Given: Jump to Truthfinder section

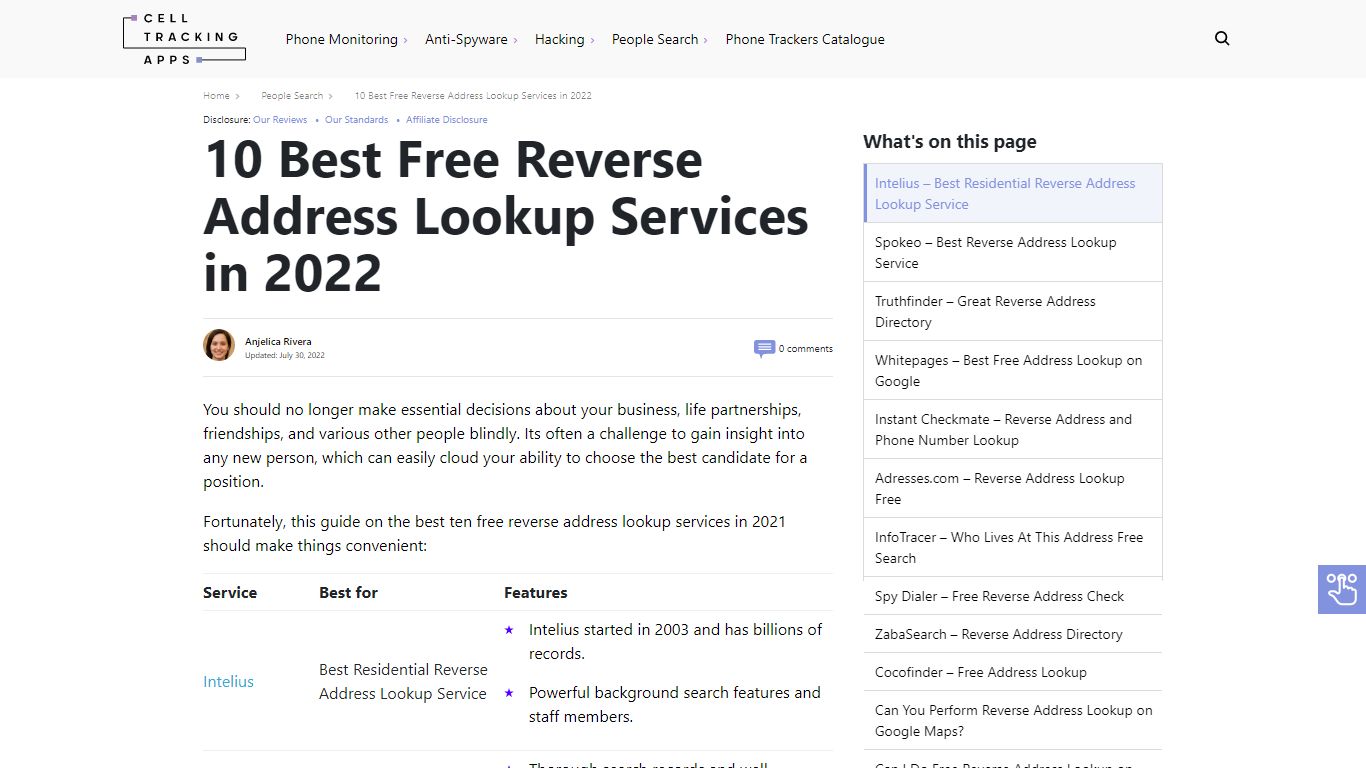Looking at the screenshot, I should tap(1013, 311).
